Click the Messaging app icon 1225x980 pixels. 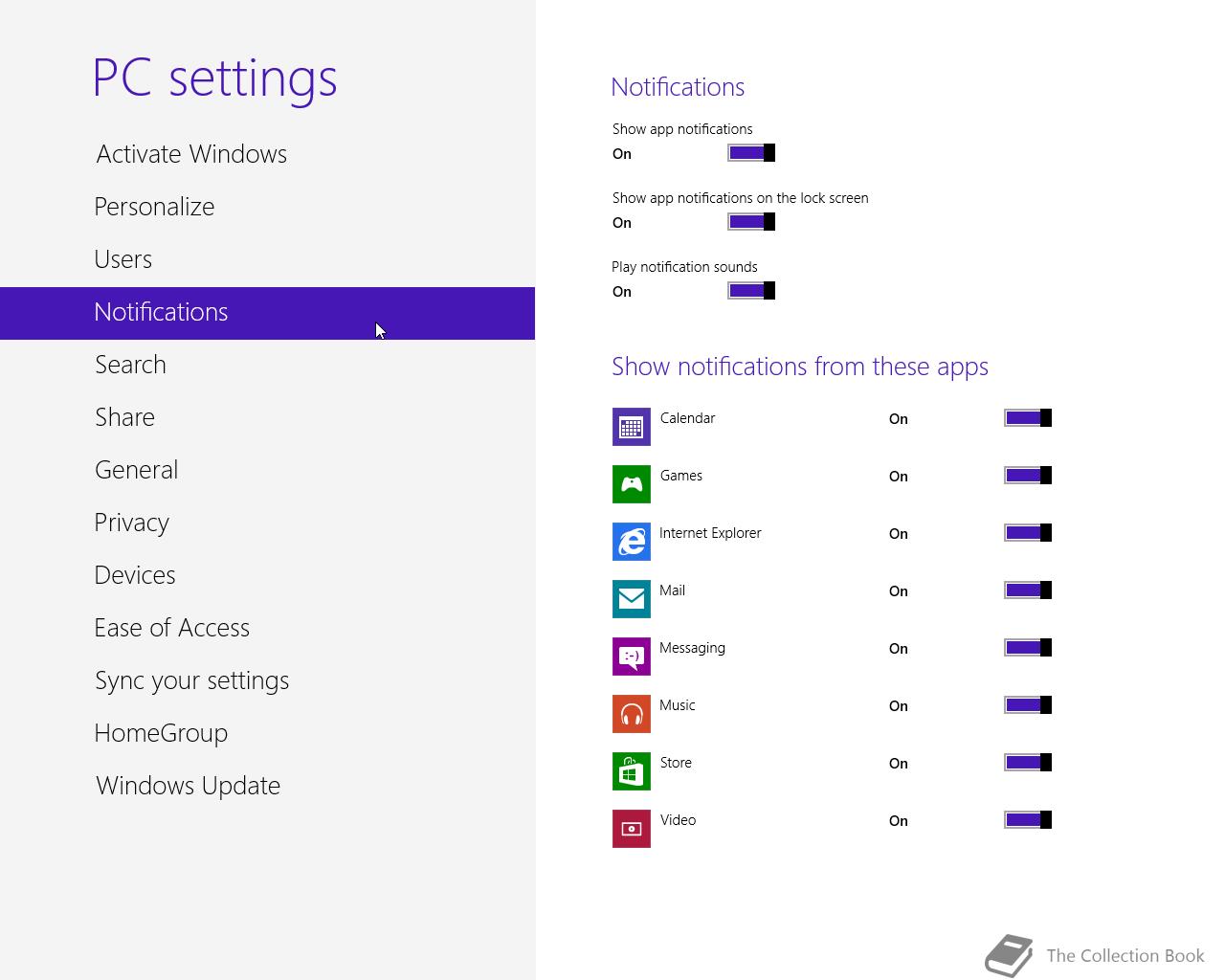pos(632,657)
